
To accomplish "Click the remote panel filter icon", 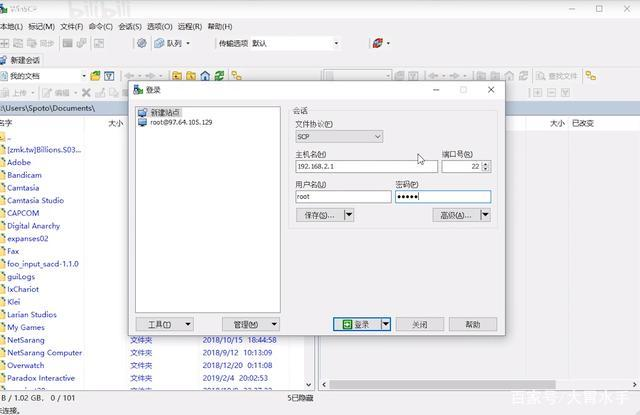I will pyautogui.click(x=413, y=76).
